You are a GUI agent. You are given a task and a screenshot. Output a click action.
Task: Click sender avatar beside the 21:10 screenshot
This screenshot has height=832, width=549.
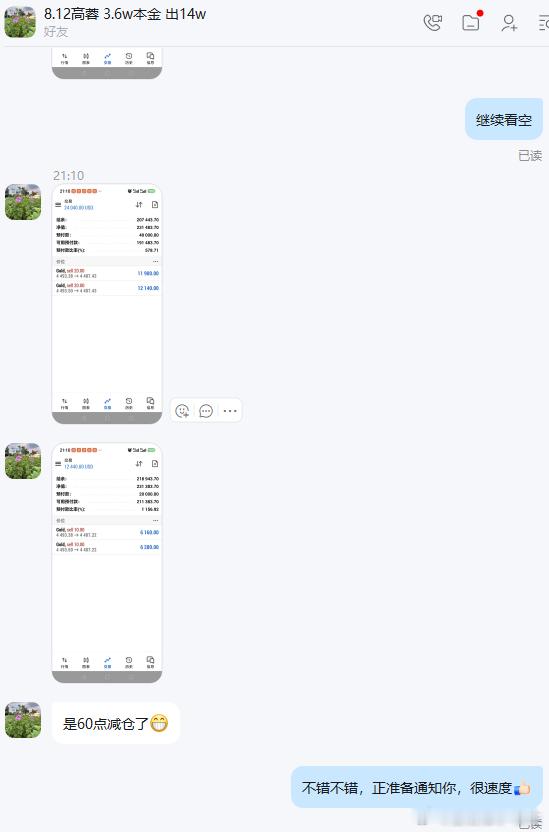(x=23, y=202)
